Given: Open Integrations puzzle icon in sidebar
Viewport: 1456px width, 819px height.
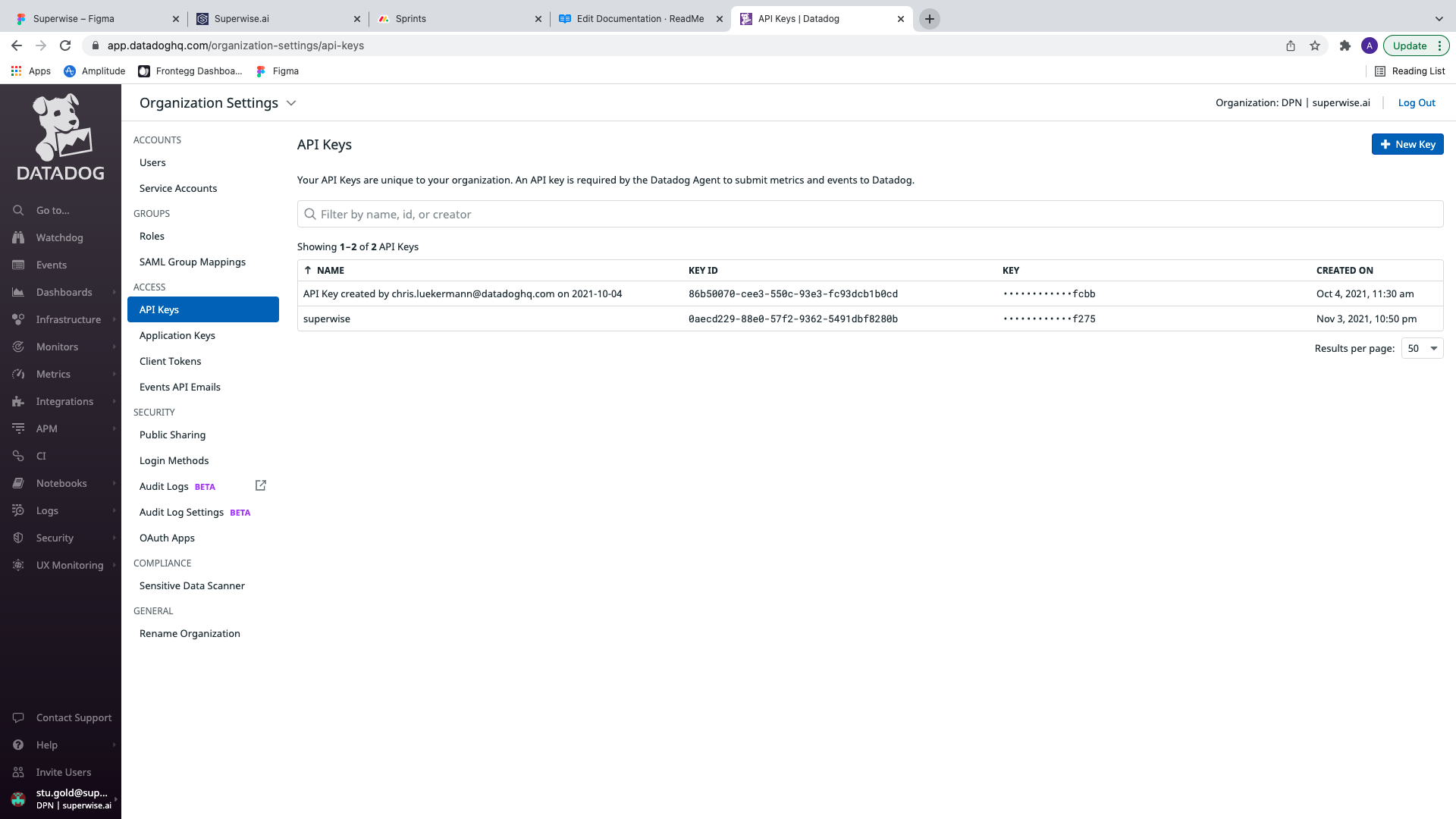Looking at the screenshot, I should coord(18,401).
